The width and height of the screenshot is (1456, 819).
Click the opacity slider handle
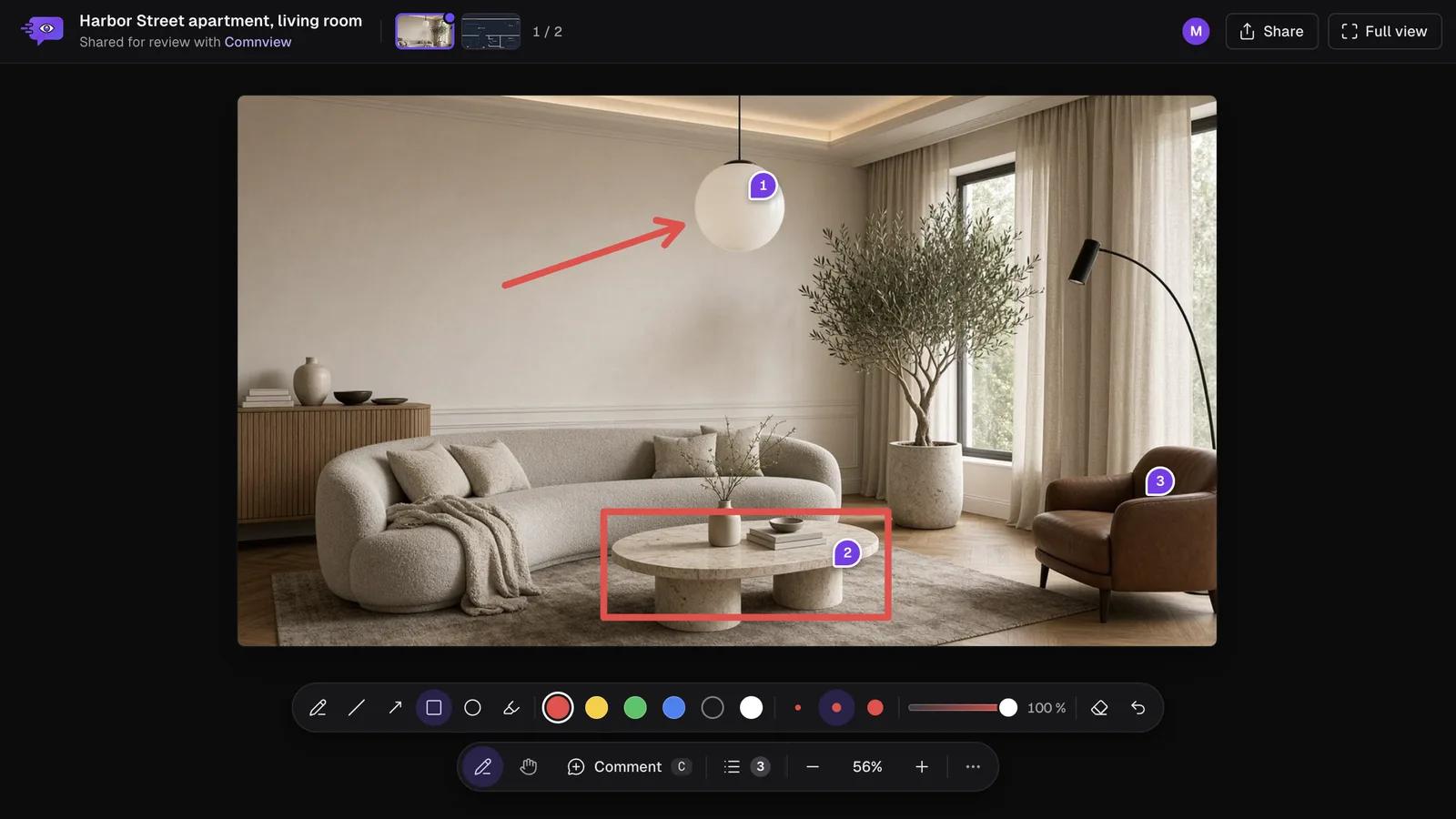coord(1007,708)
